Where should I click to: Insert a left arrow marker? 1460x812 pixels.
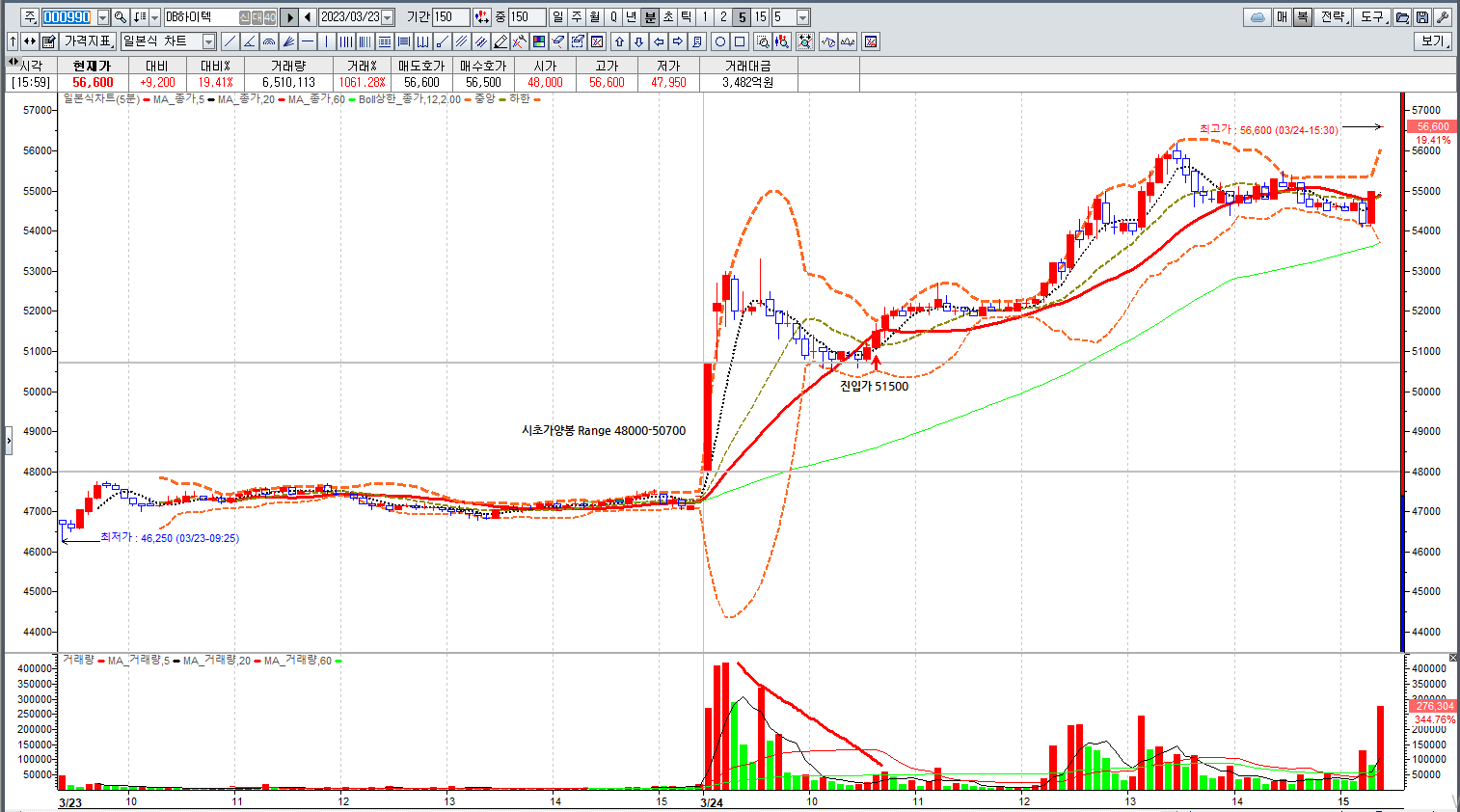click(x=658, y=41)
